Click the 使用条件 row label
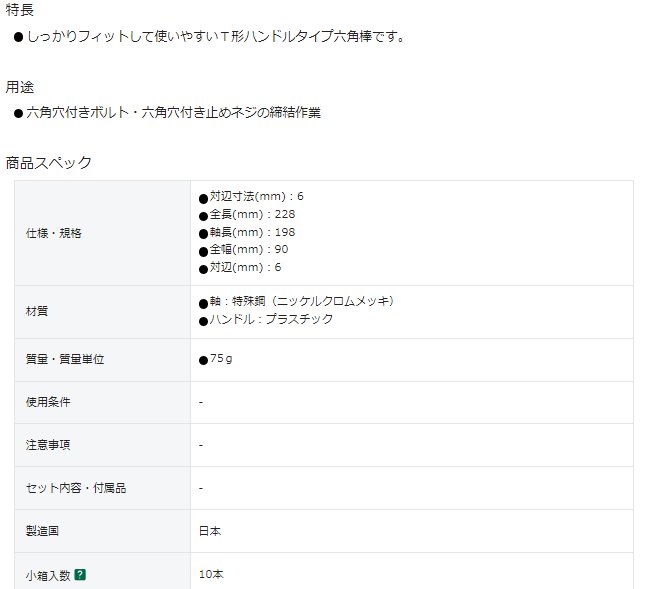The width and height of the screenshot is (662, 589). click(48, 402)
